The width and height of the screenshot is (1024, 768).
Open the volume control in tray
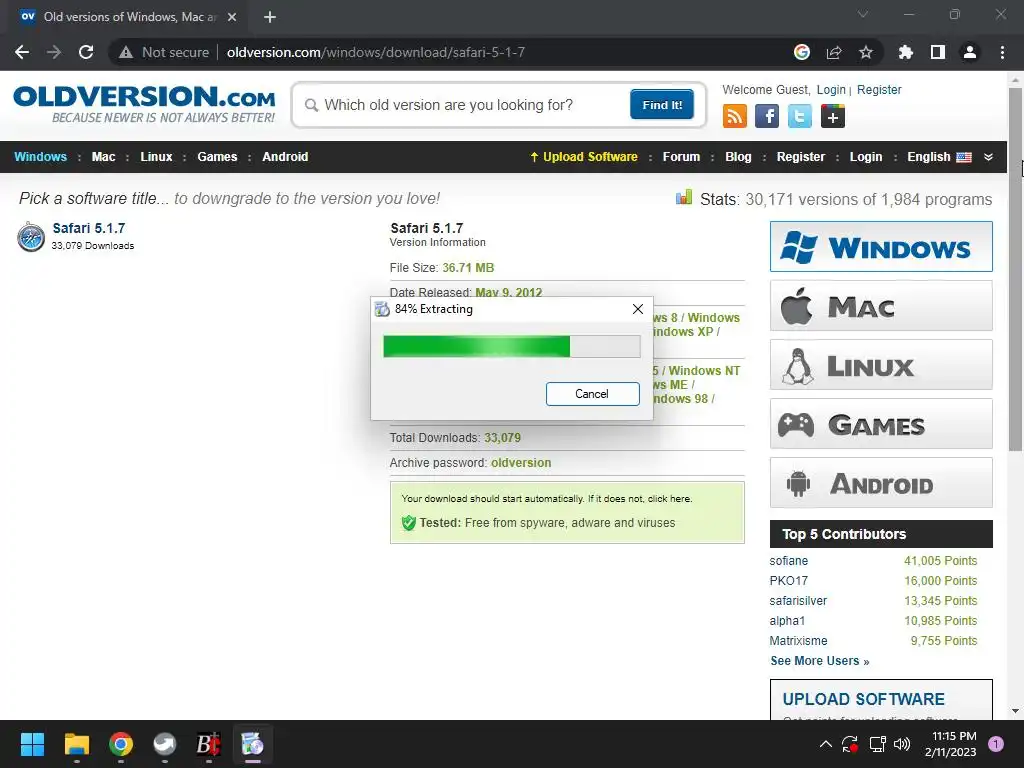click(x=902, y=744)
